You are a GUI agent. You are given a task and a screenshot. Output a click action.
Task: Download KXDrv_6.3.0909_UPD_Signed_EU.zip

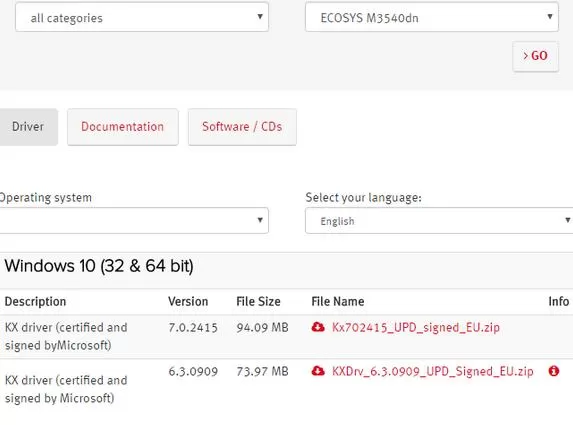click(x=433, y=372)
